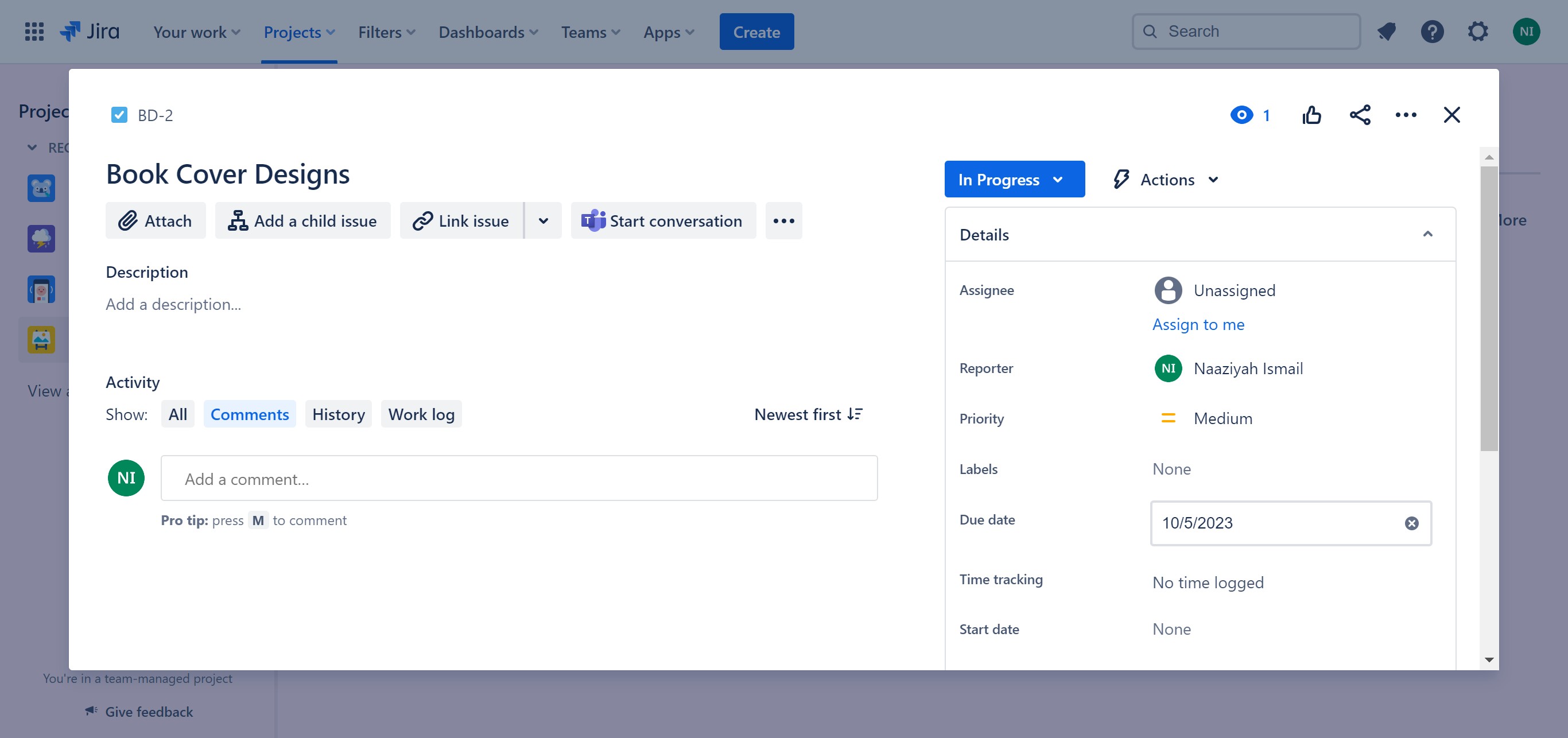1568x738 pixels.
Task: Collapse the recent projects chevron in sidebar
Action: [32, 148]
